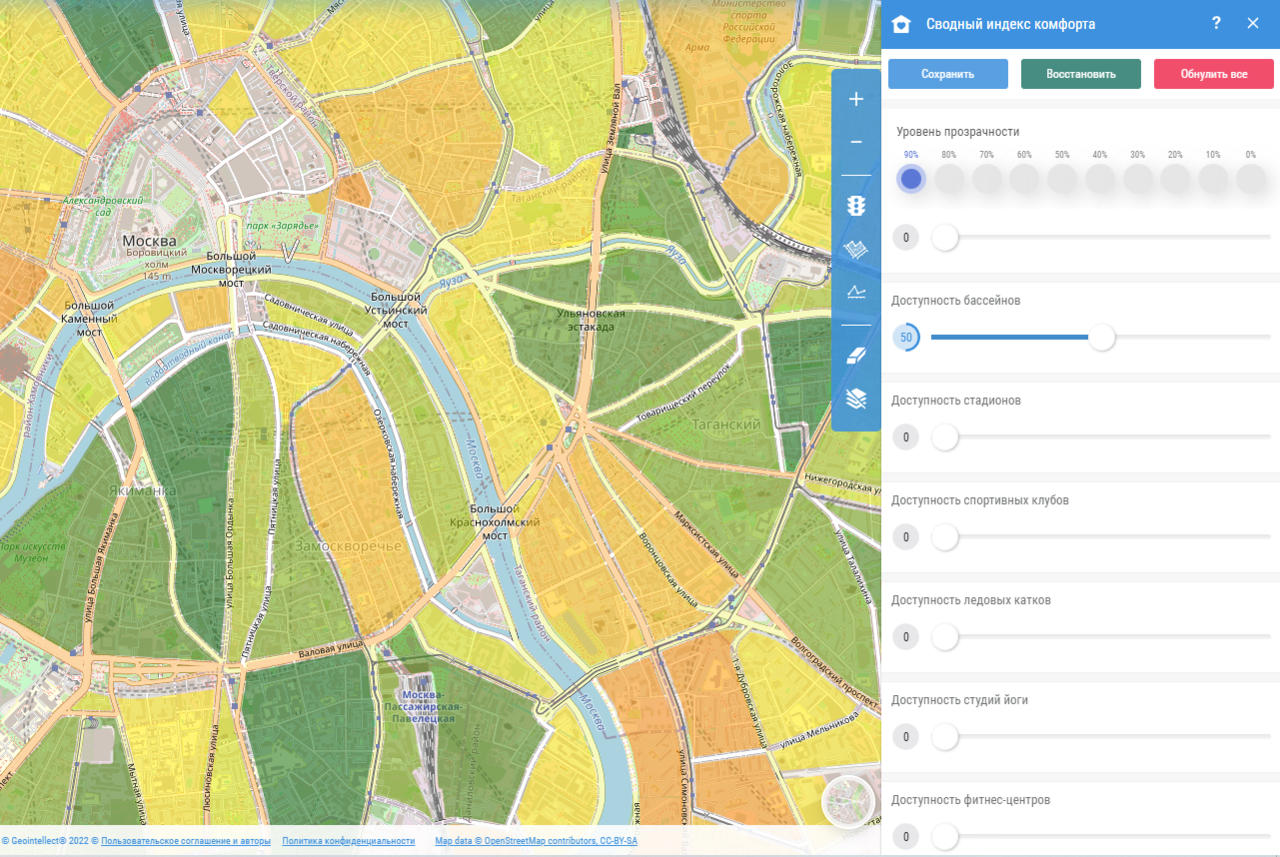Image resolution: width=1280 pixels, height=857 pixels.
Task: Click the house icon in the panel header
Action: pyautogui.click(x=901, y=25)
